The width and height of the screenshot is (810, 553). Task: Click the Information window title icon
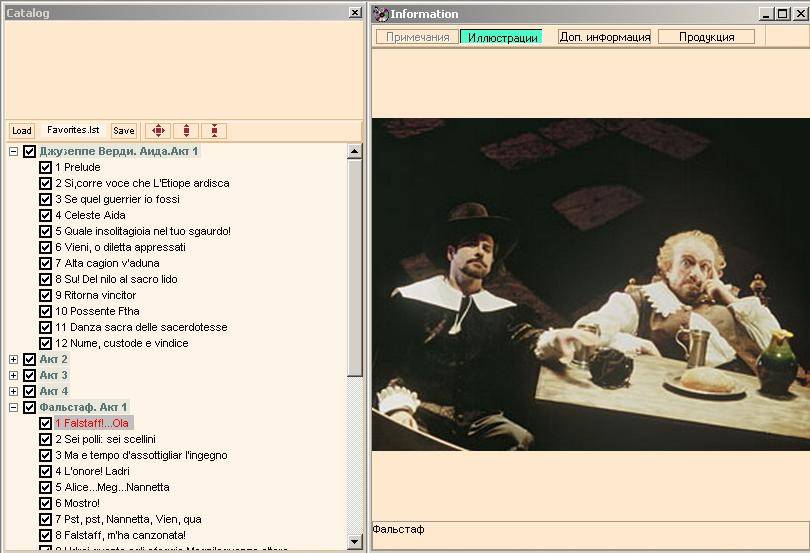381,14
